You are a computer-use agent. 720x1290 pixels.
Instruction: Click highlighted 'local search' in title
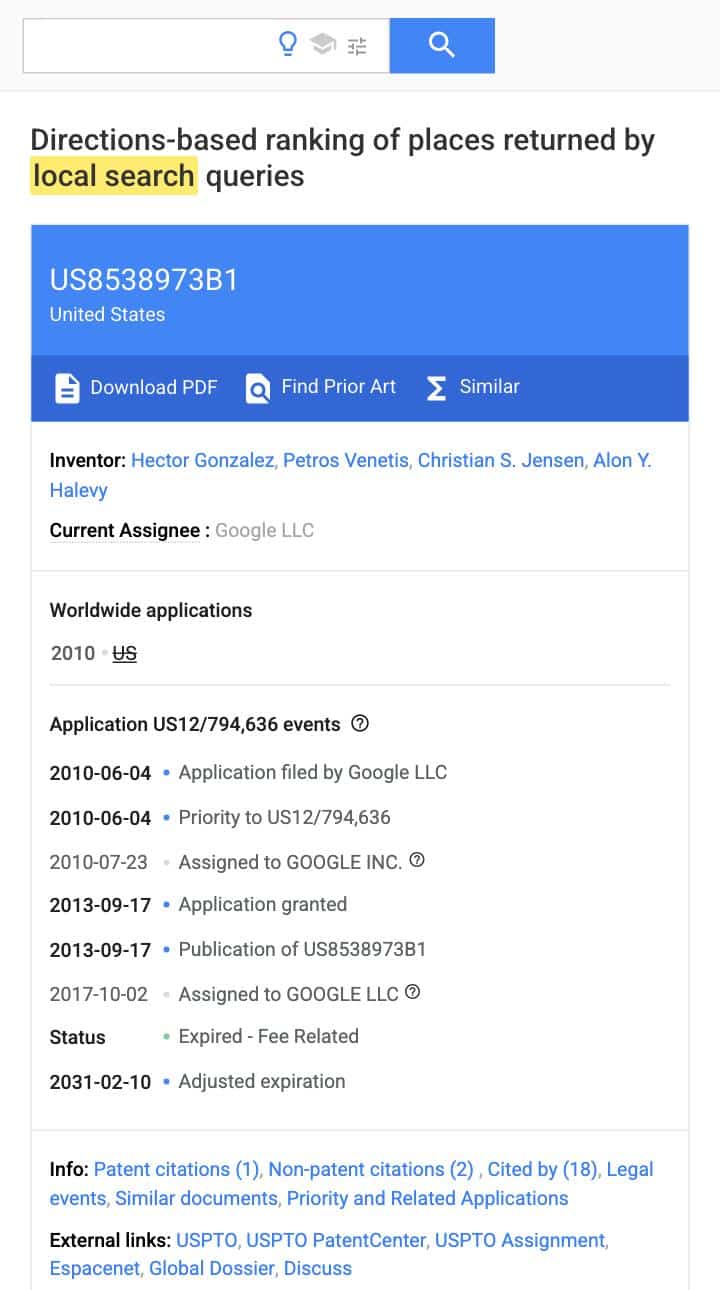[114, 176]
